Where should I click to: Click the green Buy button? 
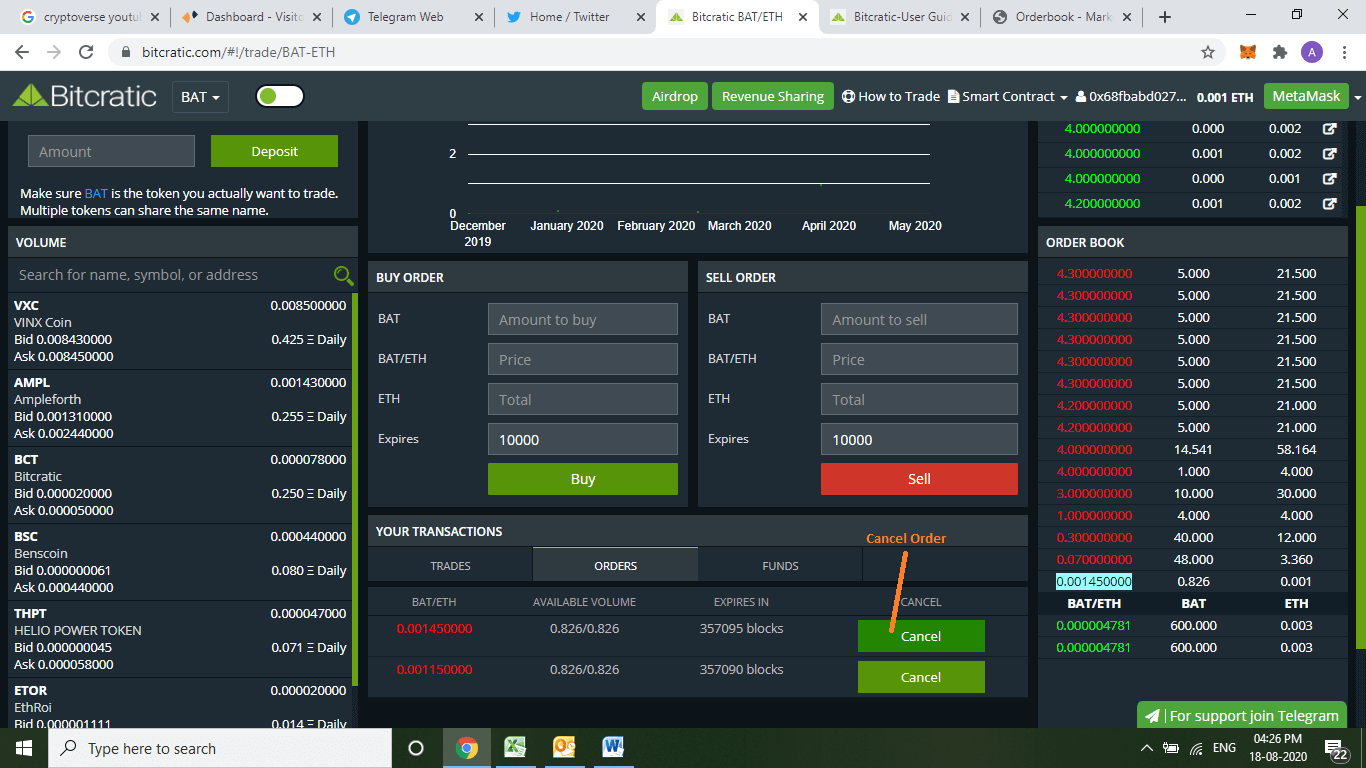[x=583, y=479]
